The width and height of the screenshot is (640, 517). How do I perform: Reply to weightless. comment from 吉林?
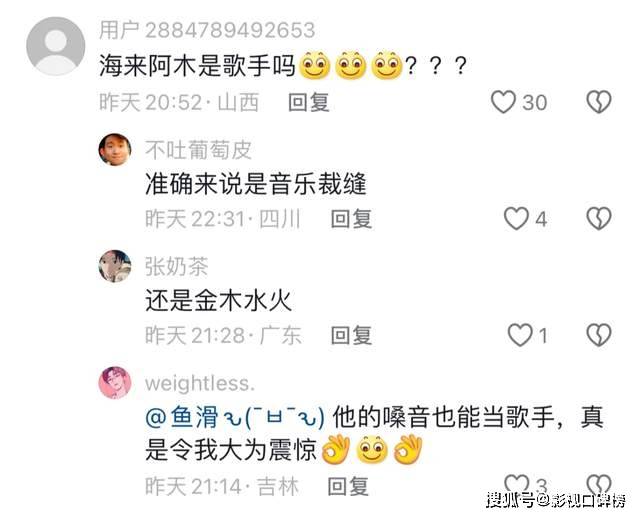pyautogui.click(x=348, y=486)
